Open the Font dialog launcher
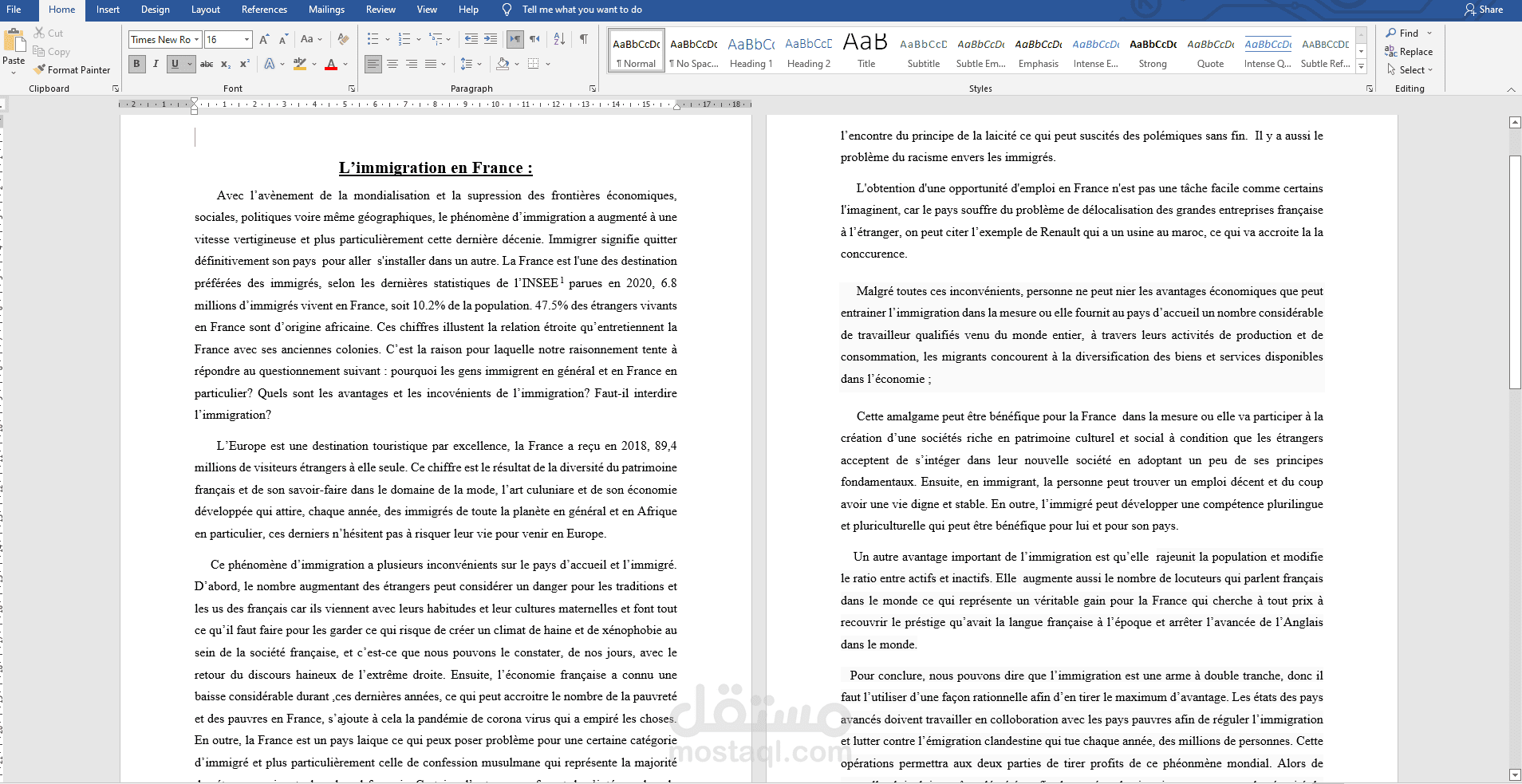This screenshot has width=1522, height=784. 352,89
